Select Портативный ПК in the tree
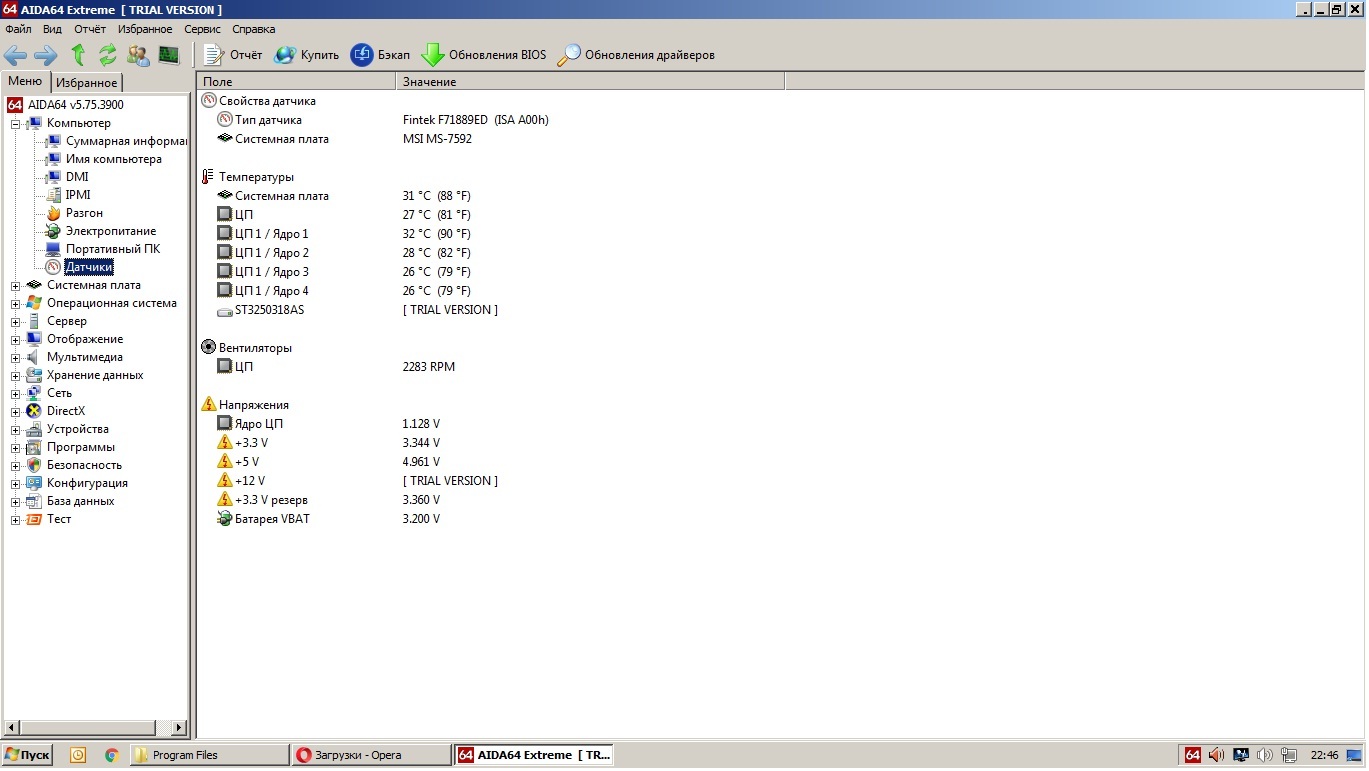This screenshot has width=1369, height=771. pyautogui.click(x=113, y=249)
